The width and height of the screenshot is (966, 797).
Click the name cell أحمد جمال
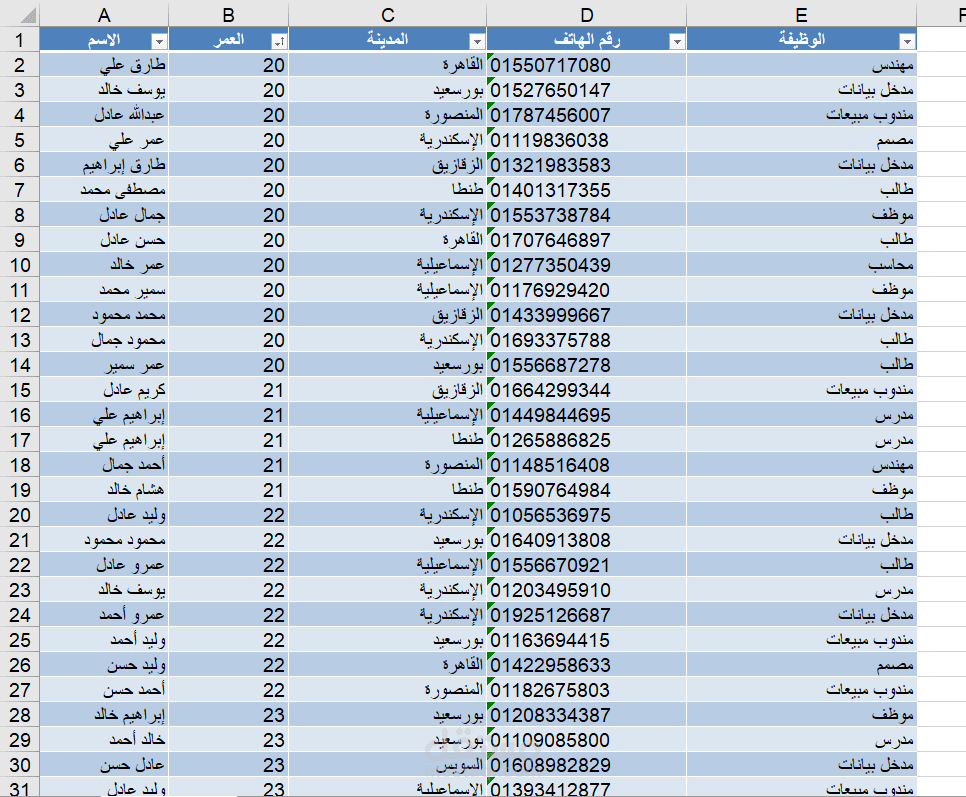point(104,465)
